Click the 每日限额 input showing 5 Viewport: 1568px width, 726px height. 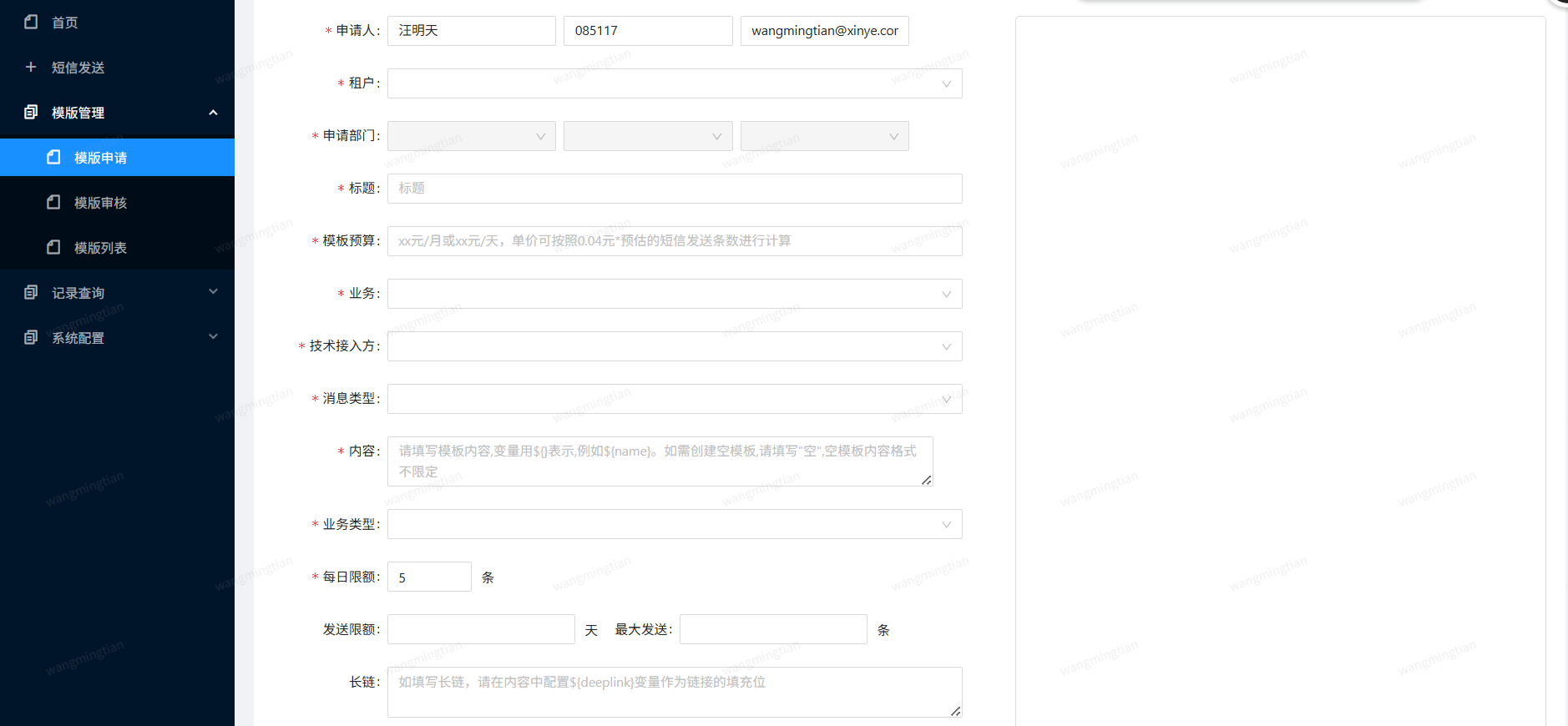click(429, 577)
